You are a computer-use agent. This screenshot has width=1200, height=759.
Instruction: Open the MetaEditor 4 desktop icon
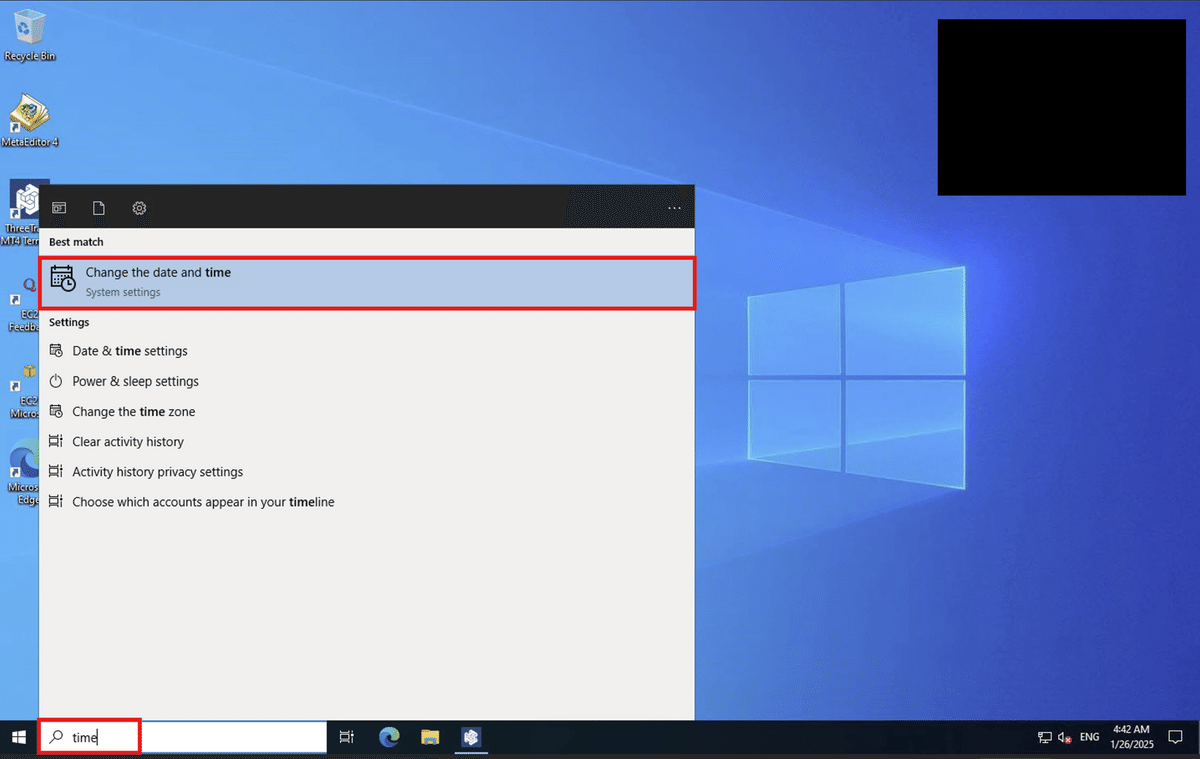click(x=28, y=112)
